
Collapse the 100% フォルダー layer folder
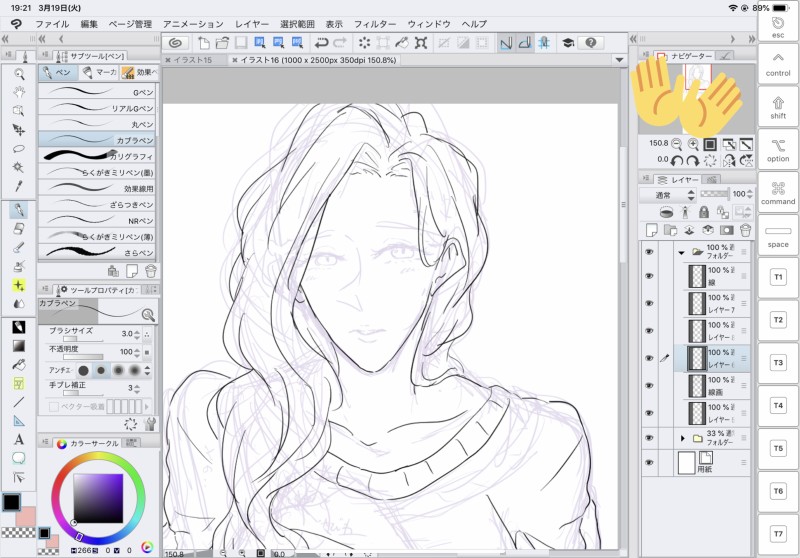(x=682, y=252)
